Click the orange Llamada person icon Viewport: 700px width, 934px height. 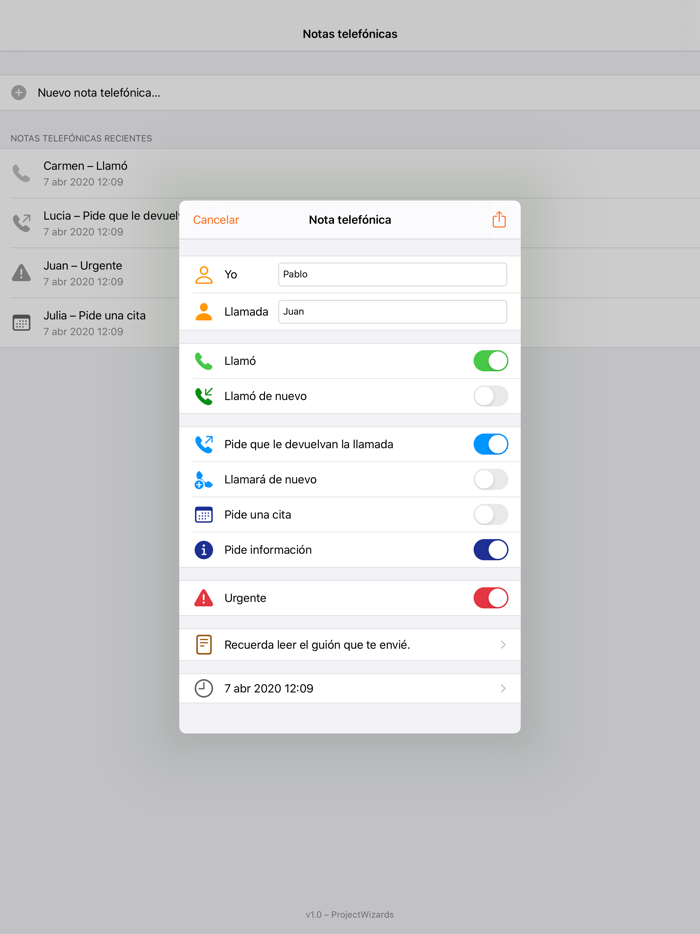pos(204,312)
